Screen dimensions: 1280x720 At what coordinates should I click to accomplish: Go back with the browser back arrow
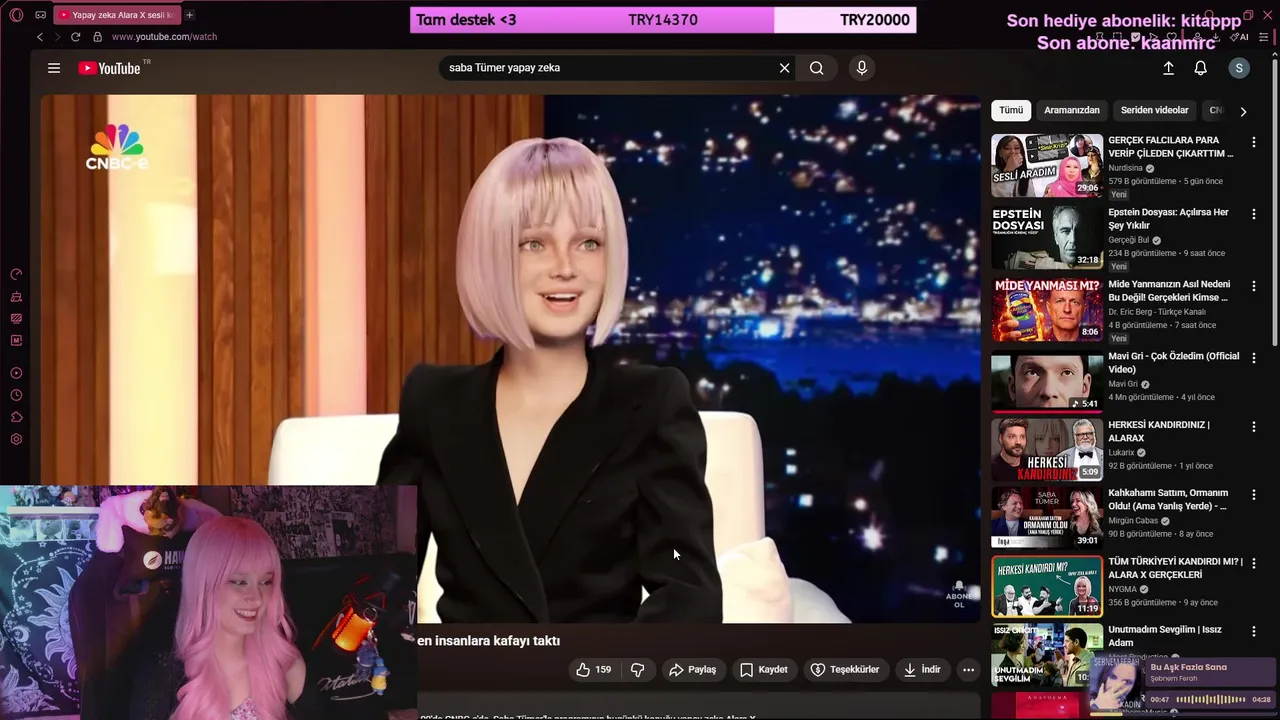coord(40,37)
